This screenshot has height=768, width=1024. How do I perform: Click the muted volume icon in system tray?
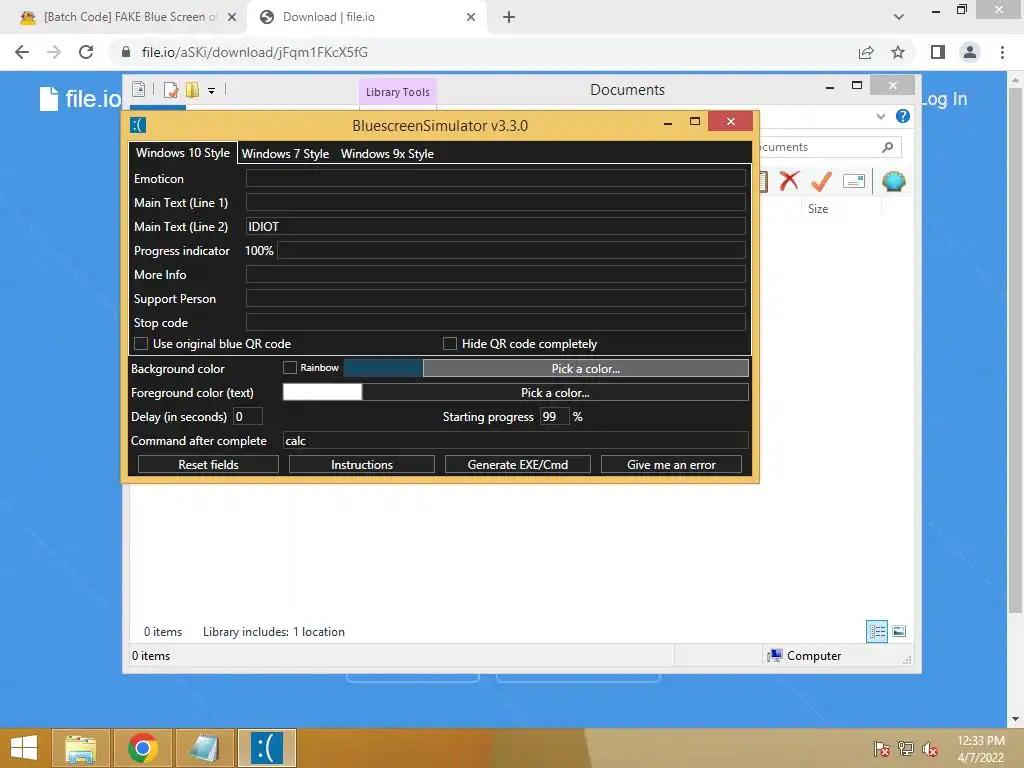(929, 749)
